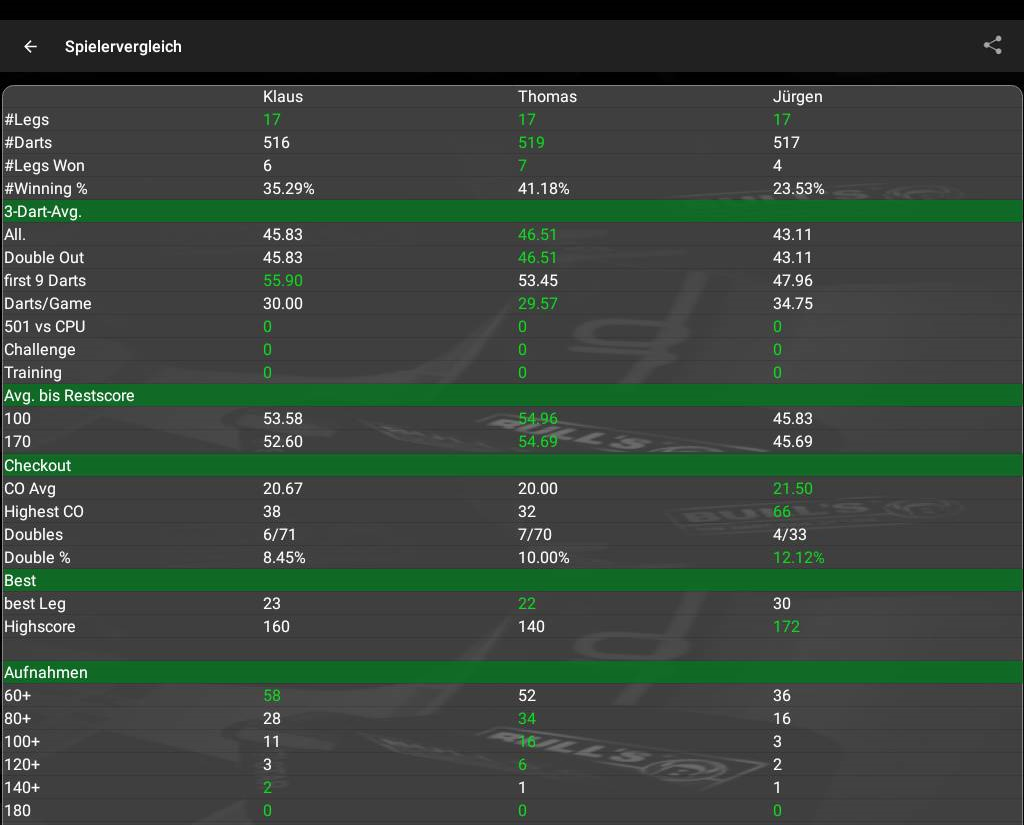Image resolution: width=1024 pixels, height=825 pixels.
Task: Click the Aufnahmen section header
Action: click(46, 673)
